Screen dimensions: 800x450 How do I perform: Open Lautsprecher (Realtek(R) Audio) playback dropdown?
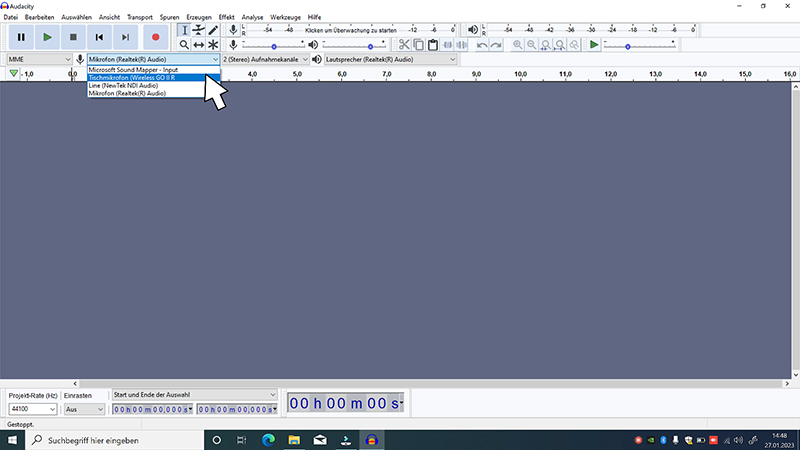point(390,59)
